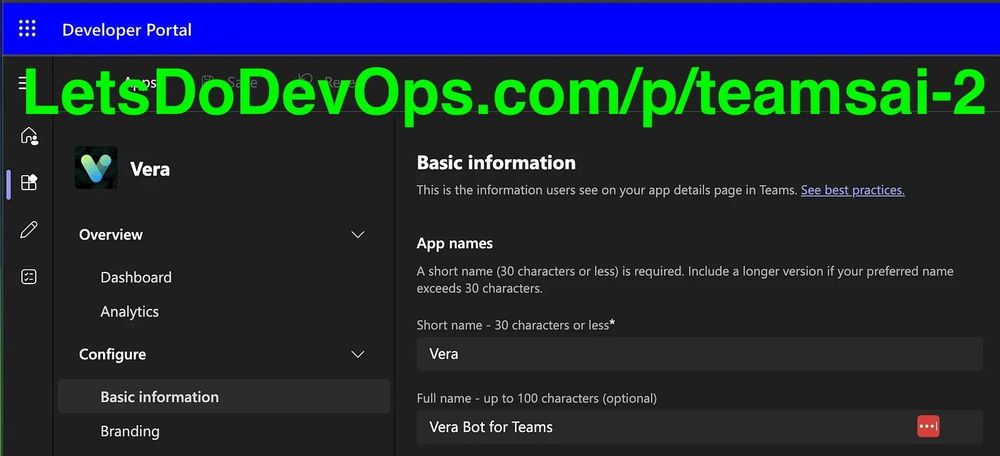Screen dimensions: 1000x456
Task: Click the App names subheading
Action: pos(455,244)
